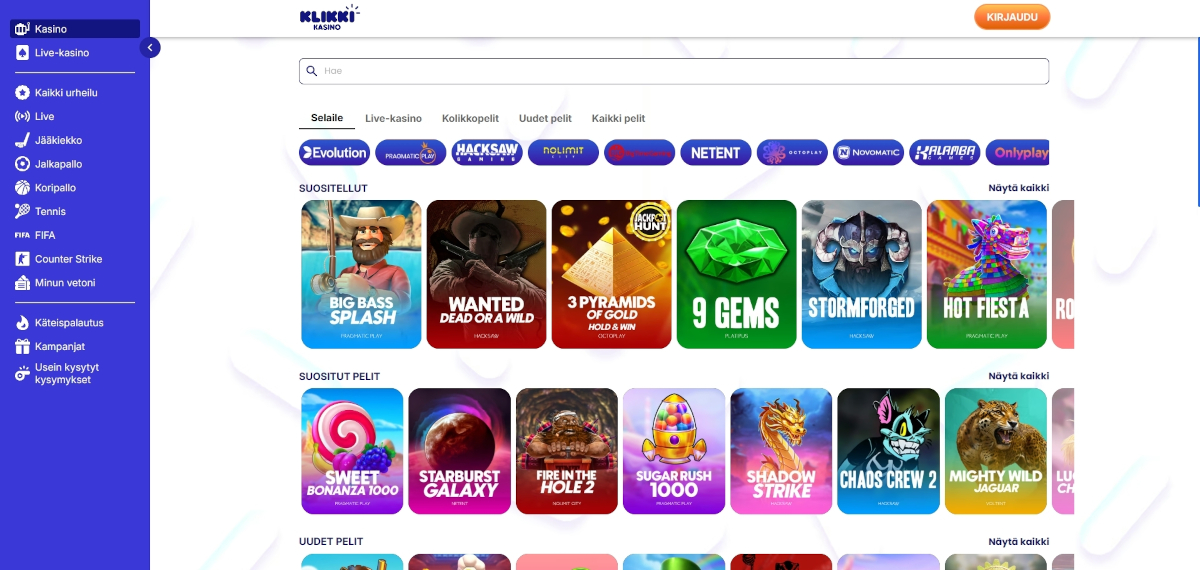This screenshot has width=1200, height=570.
Task: Open the Jääkiekko ice hockey icon
Action: click(x=22, y=140)
